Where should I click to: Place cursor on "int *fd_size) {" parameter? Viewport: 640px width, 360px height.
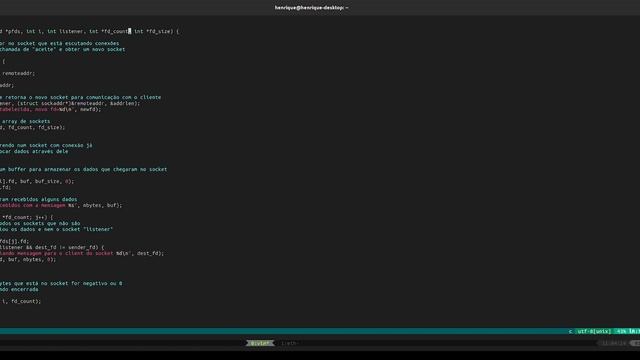(x=156, y=31)
